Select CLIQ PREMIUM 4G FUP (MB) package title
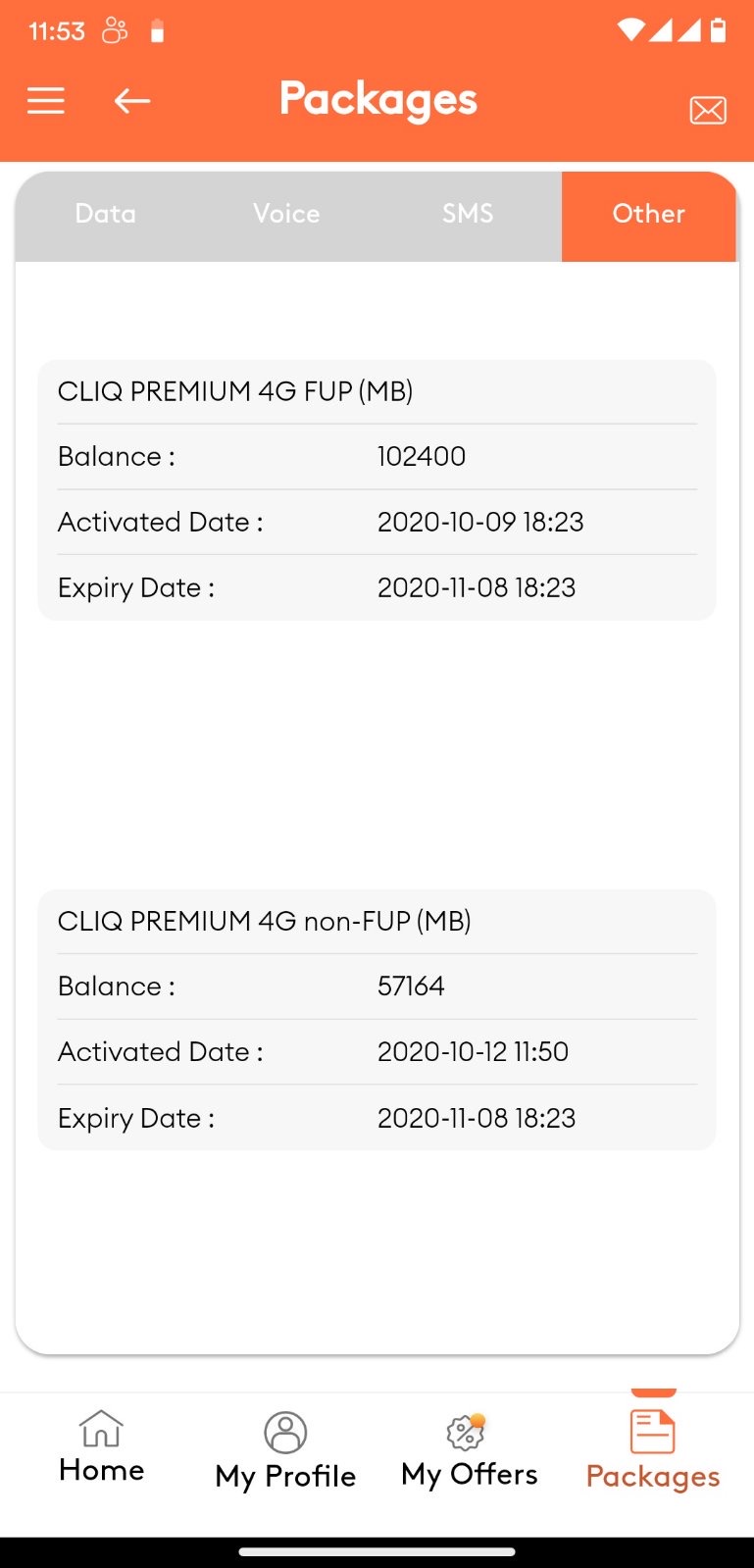The height and width of the screenshot is (1568, 754). point(235,391)
